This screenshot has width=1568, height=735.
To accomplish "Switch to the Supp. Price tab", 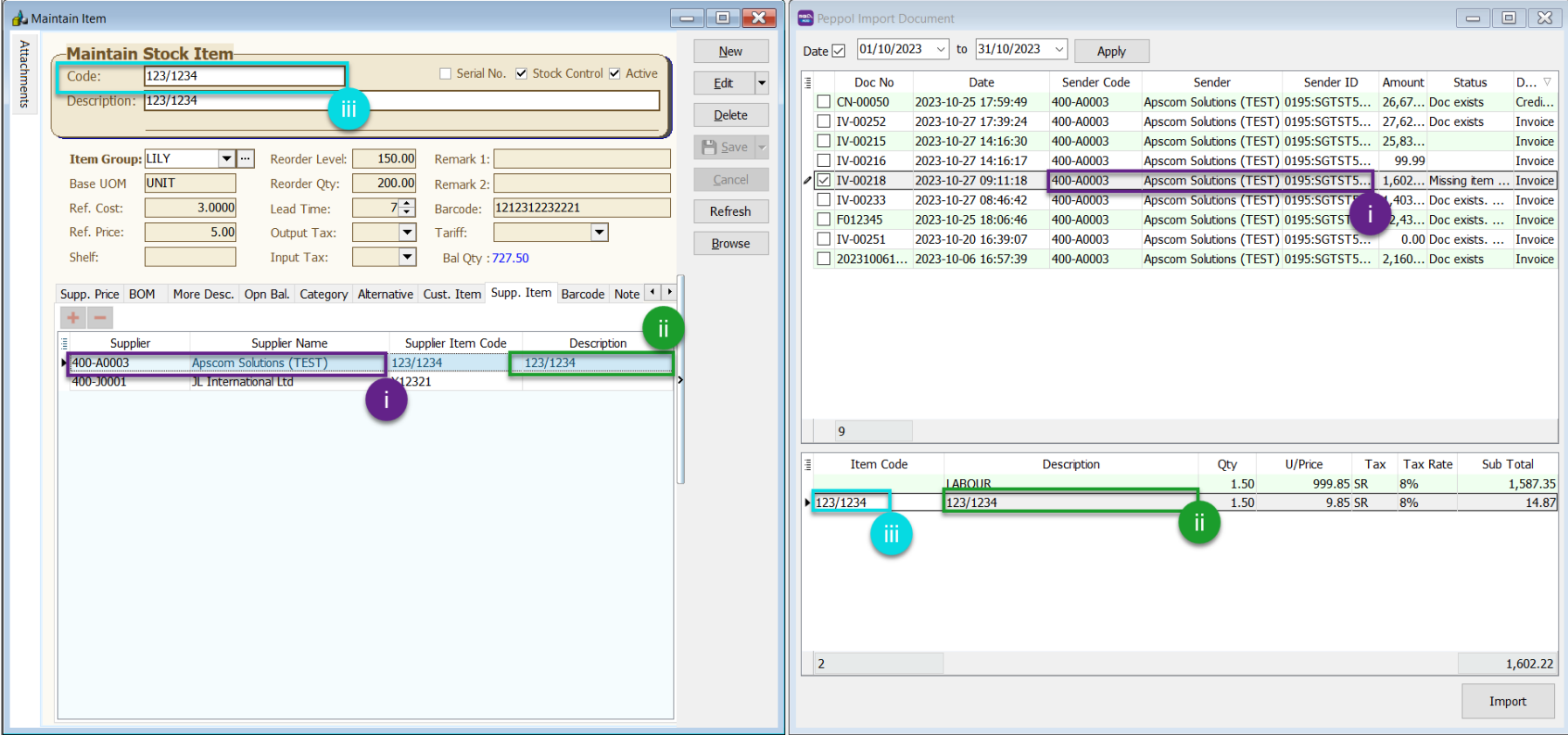I will 89,295.
